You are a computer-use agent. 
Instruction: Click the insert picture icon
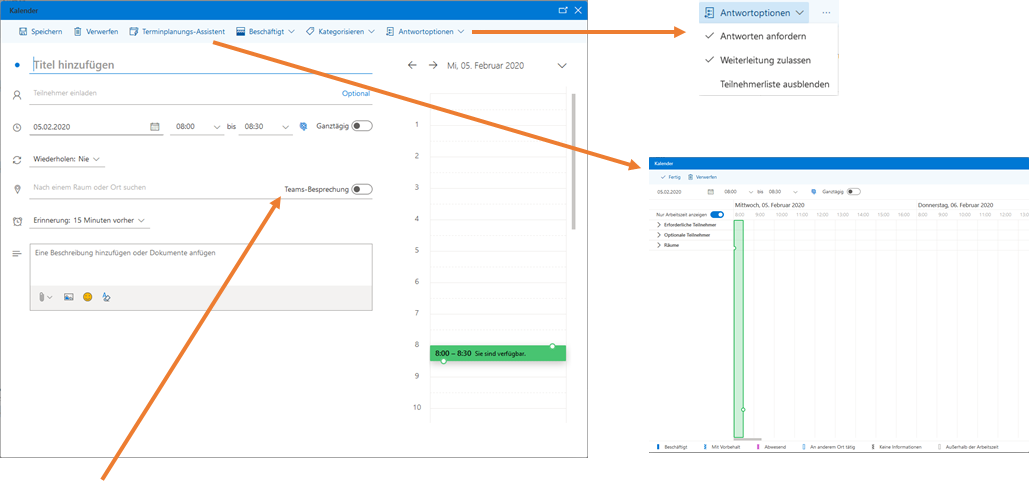(68, 297)
